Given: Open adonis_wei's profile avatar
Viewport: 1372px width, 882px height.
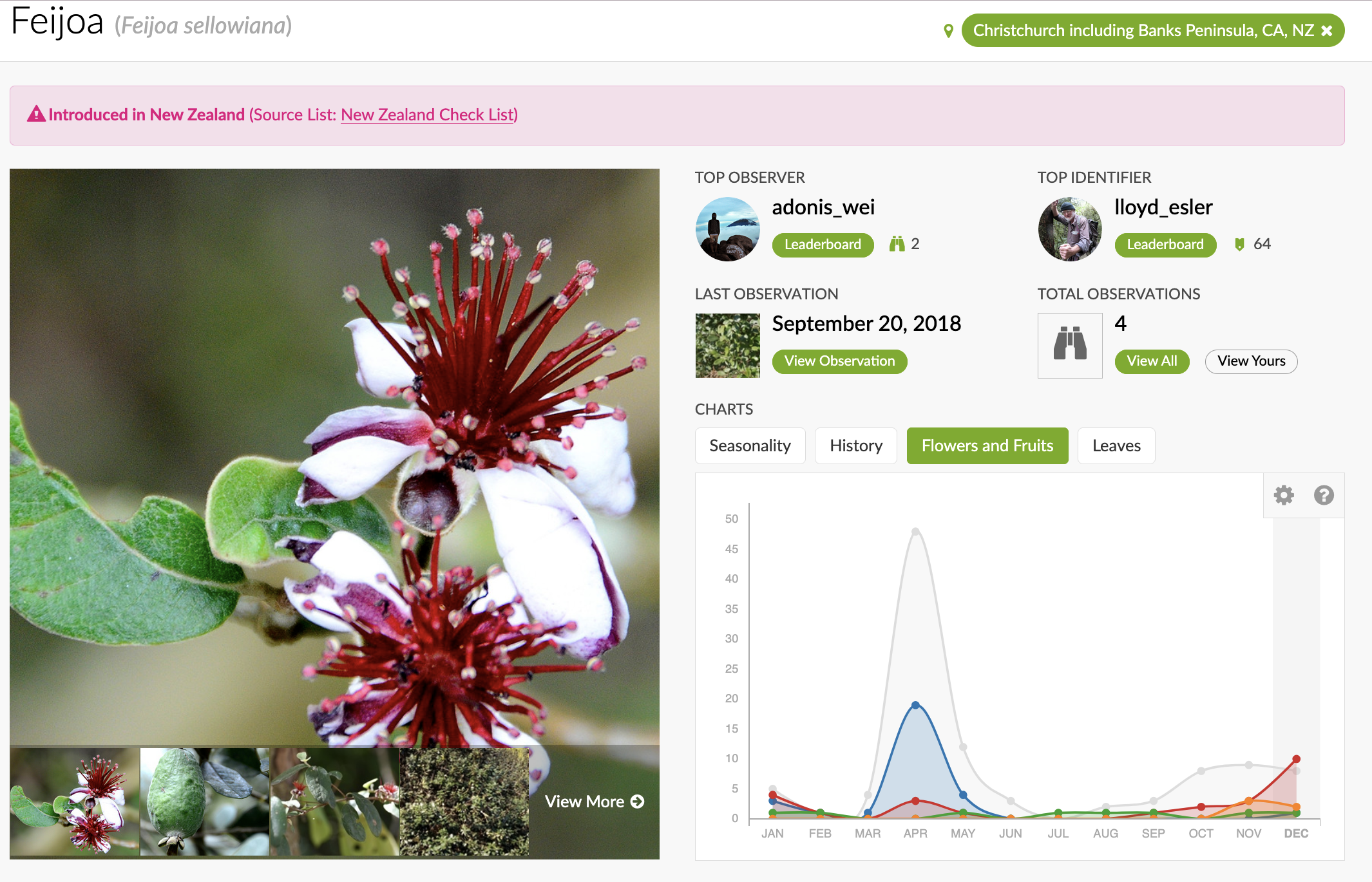Looking at the screenshot, I should 727,229.
